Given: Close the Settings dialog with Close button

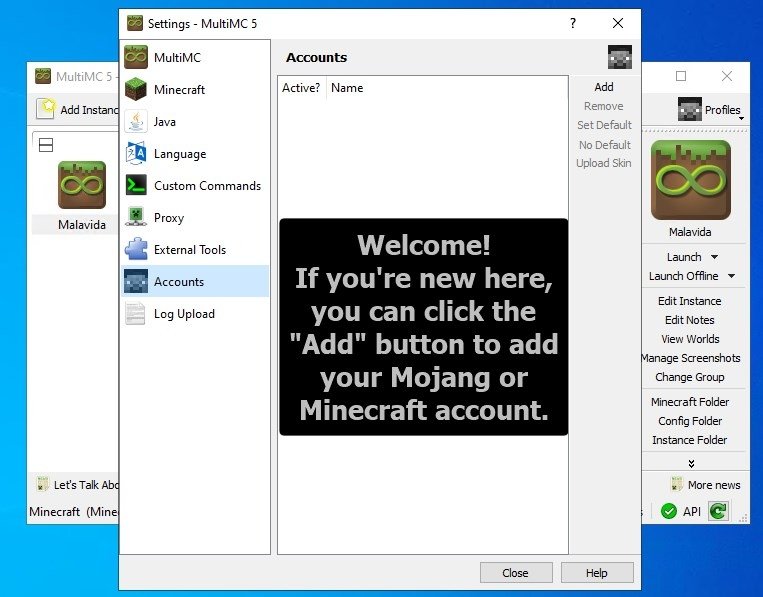Looking at the screenshot, I should pyautogui.click(x=516, y=573).
